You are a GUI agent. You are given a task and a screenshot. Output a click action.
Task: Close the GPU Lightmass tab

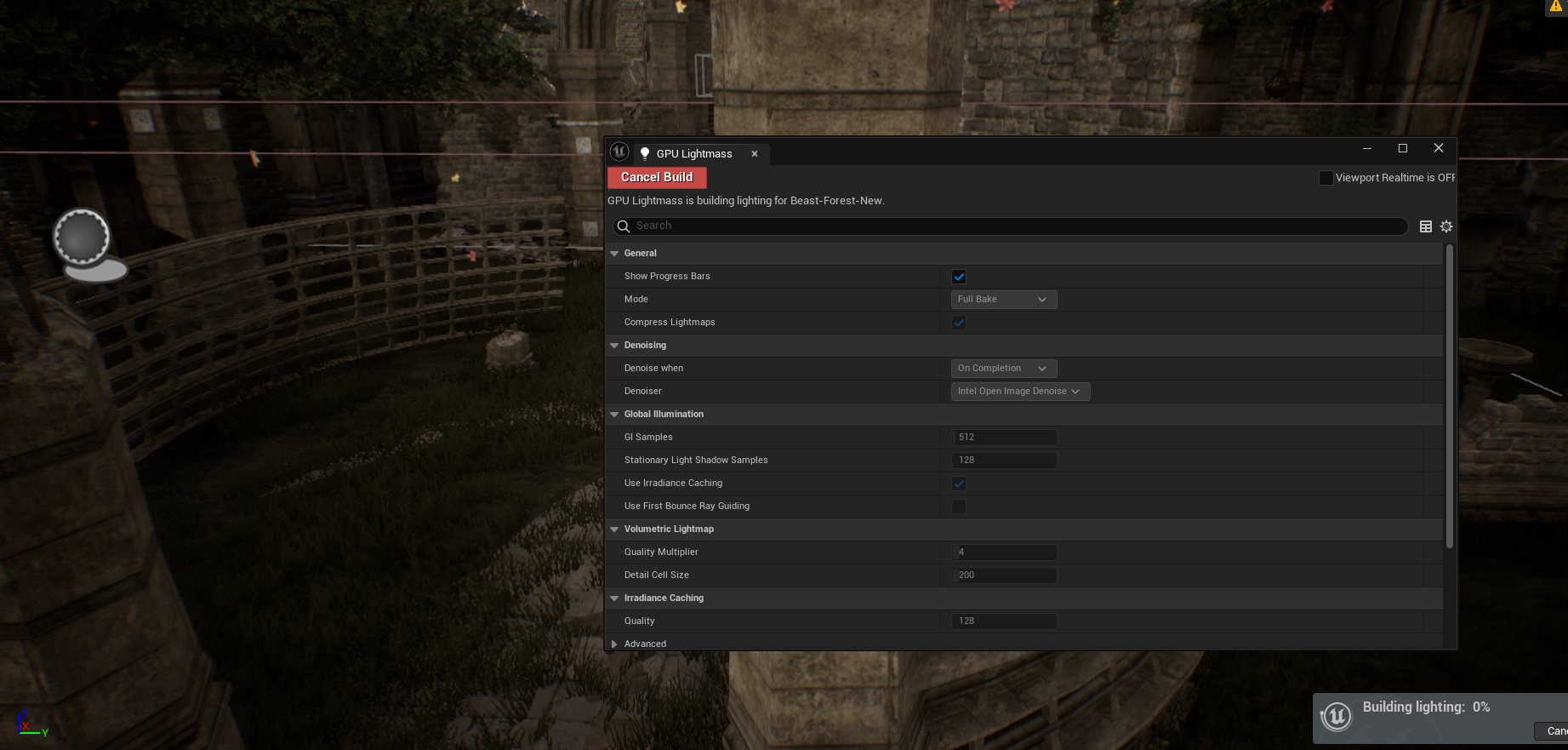[755, 154]
